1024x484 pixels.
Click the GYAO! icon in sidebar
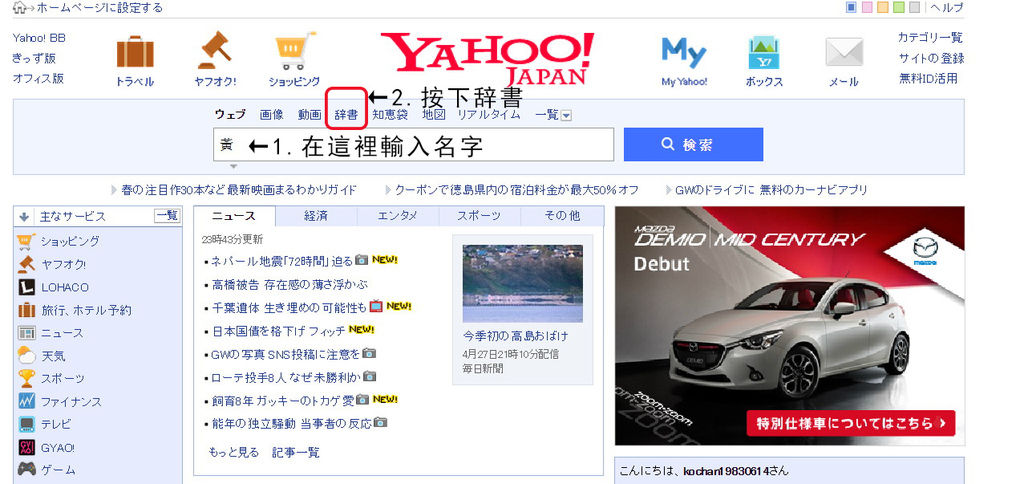[x=26, y=447]
